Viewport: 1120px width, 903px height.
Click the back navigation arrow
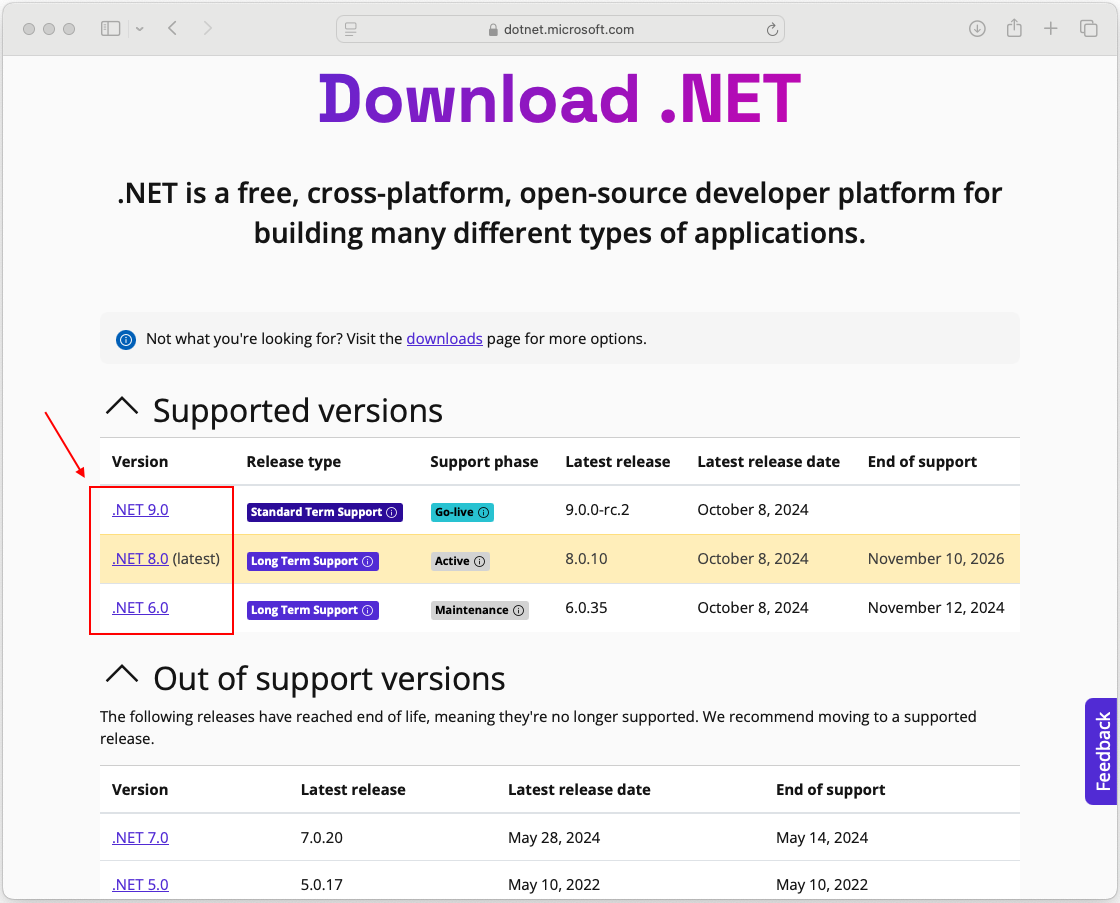pos(172,28)
